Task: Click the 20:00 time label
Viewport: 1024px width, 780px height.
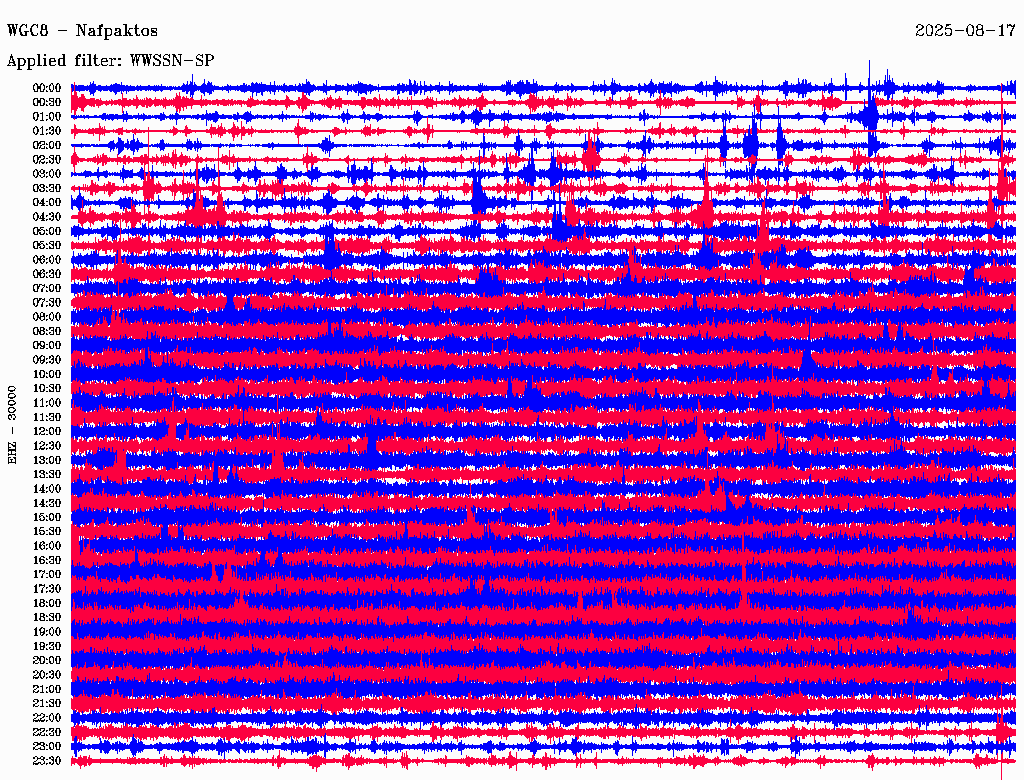Action: (x=47, y=661)
